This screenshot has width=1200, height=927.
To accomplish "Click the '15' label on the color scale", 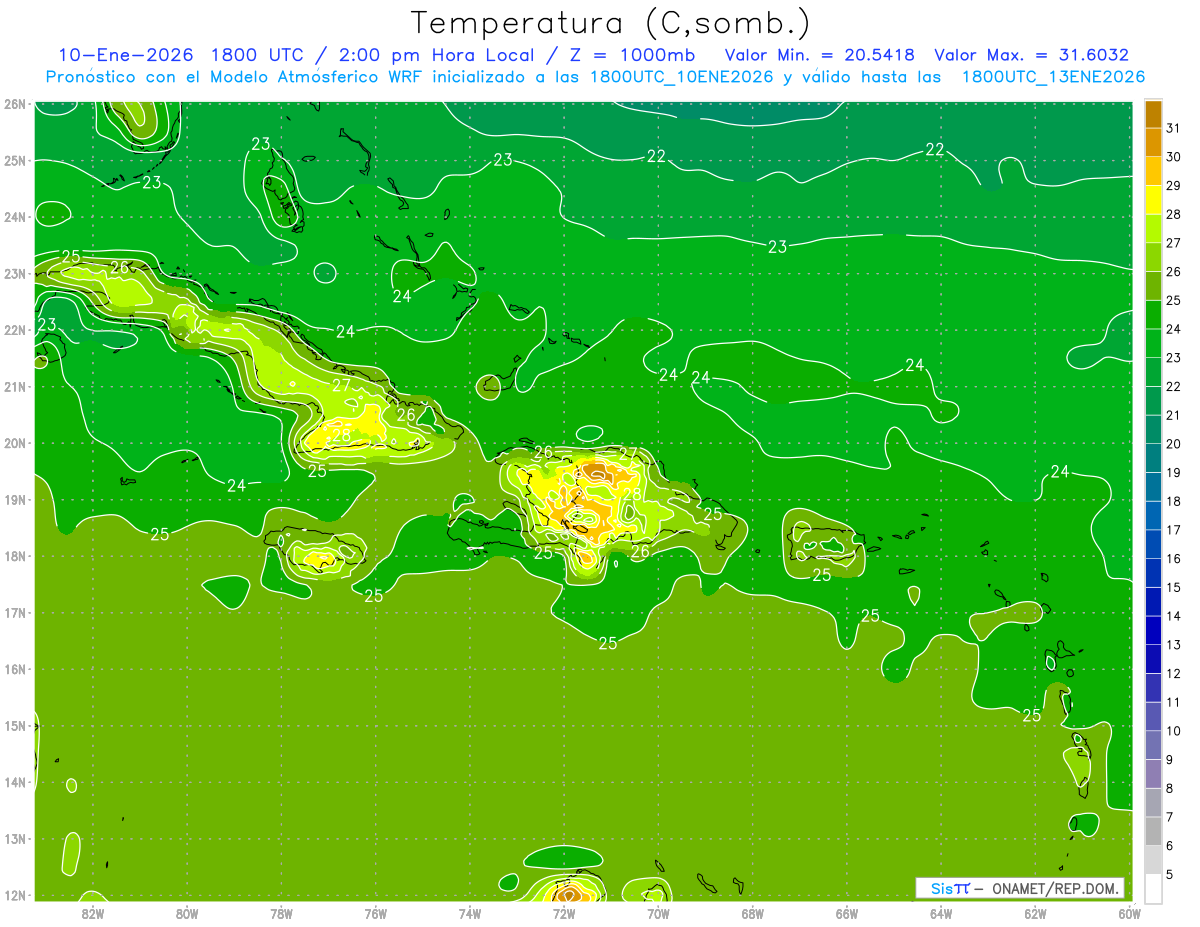I will click(x=1173, y=587).
